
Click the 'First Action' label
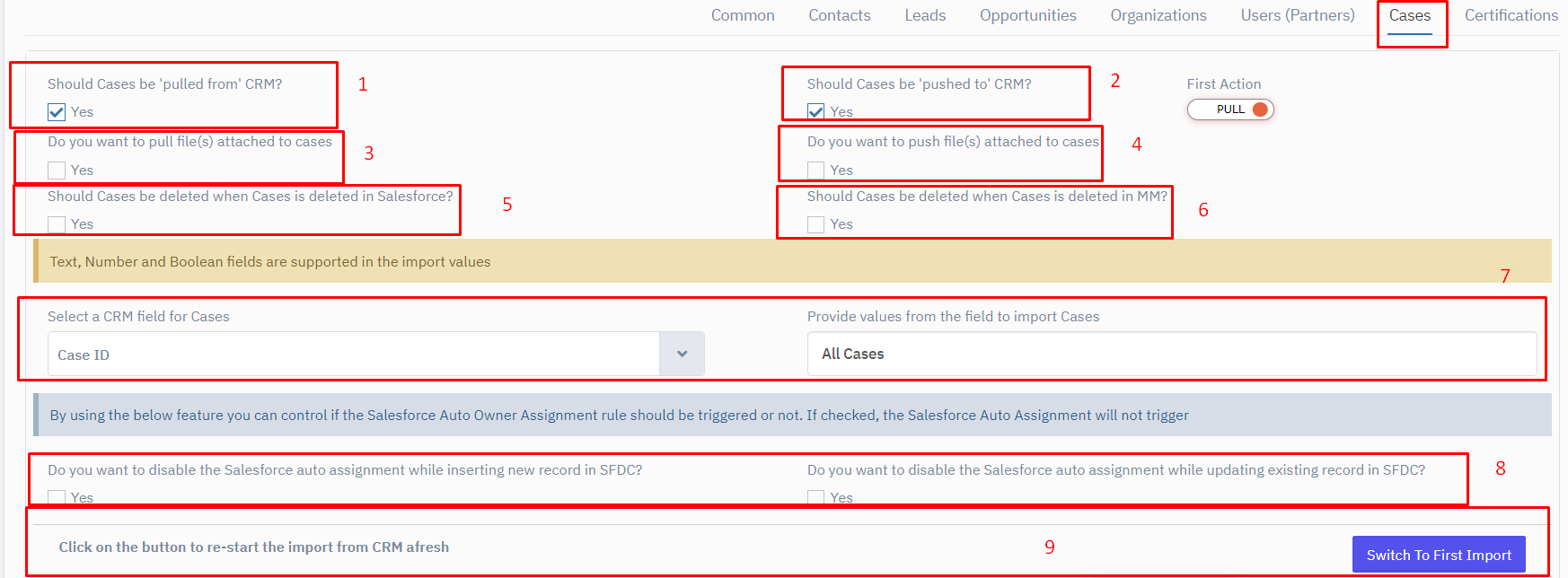point(1224,84)
